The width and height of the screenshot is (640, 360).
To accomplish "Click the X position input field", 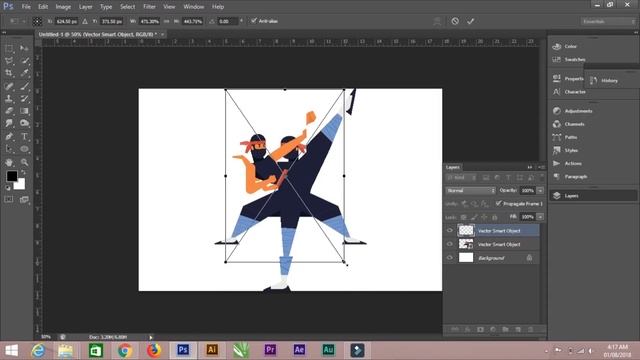I will click(x=67, y=21).
